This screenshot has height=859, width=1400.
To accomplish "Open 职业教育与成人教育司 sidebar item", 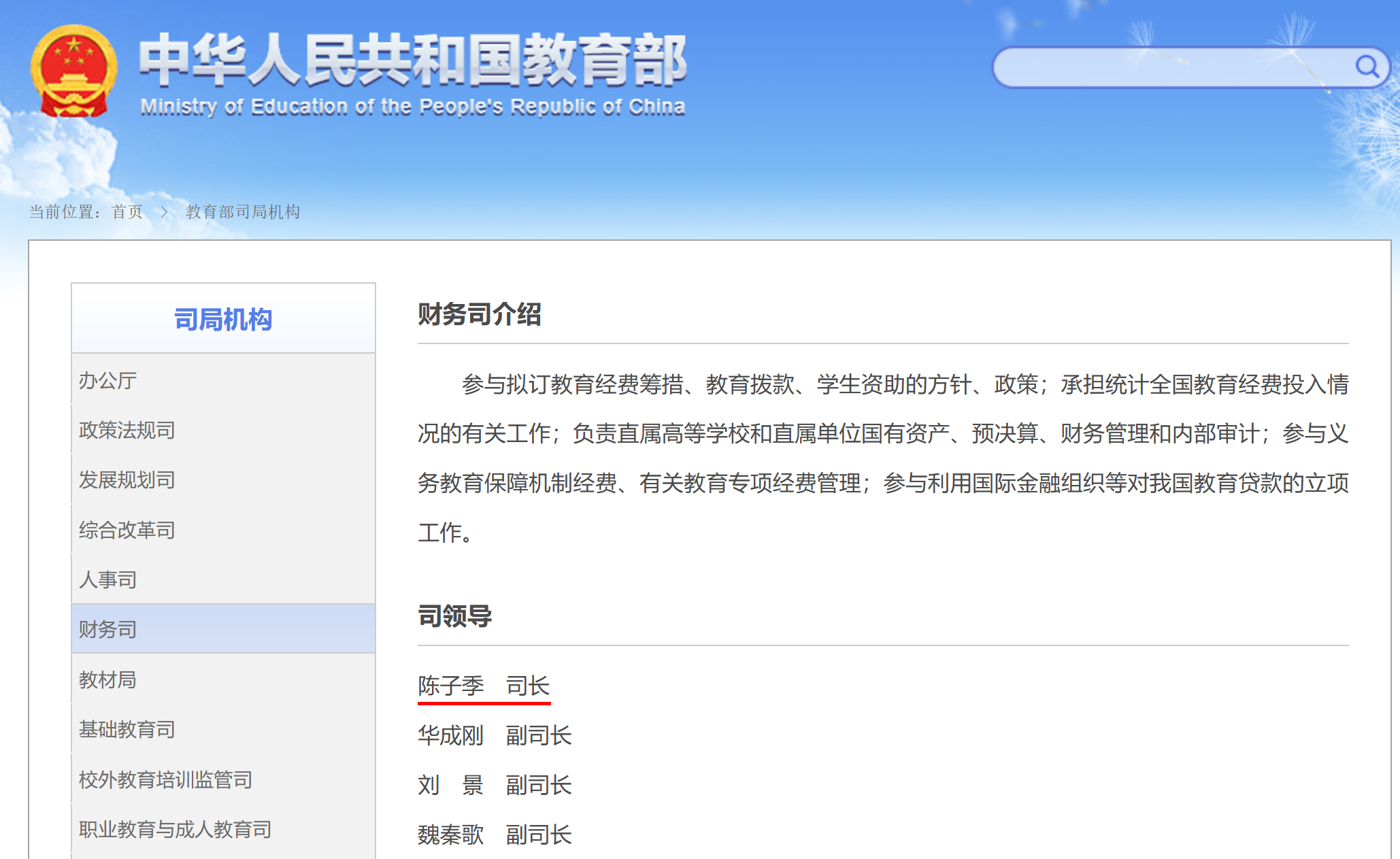I will (175, 829).
